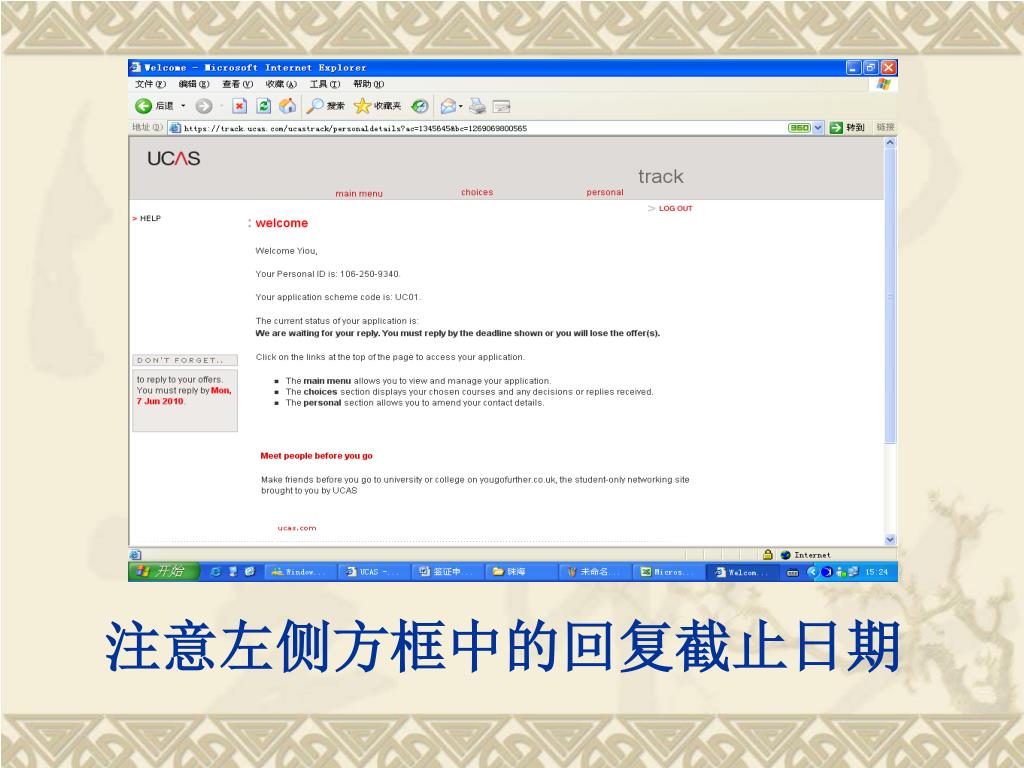1024x768 pixels.
Task: Click the padlock security icon in status bar
Action: point(767,554)
